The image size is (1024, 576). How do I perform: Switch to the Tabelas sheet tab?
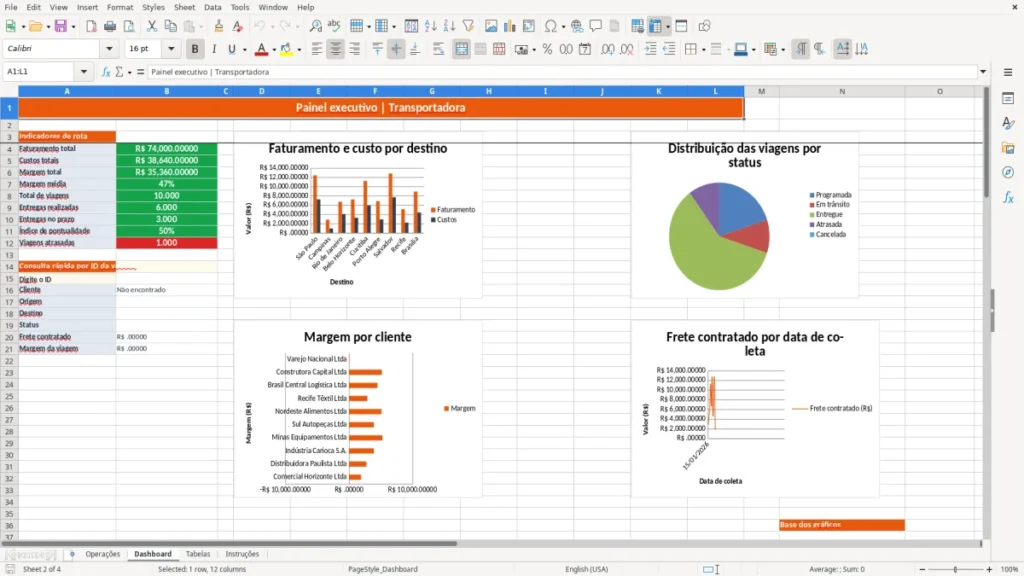point(198,554)
